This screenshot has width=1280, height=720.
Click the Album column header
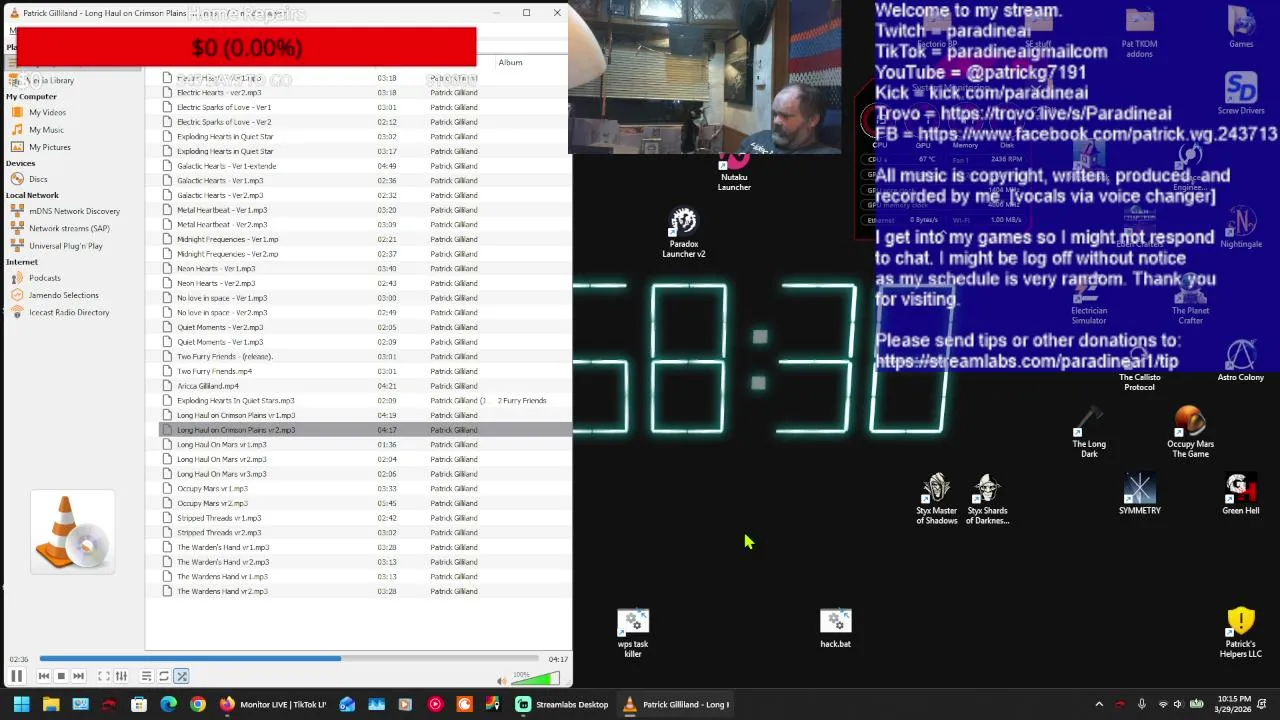(510, 62)
